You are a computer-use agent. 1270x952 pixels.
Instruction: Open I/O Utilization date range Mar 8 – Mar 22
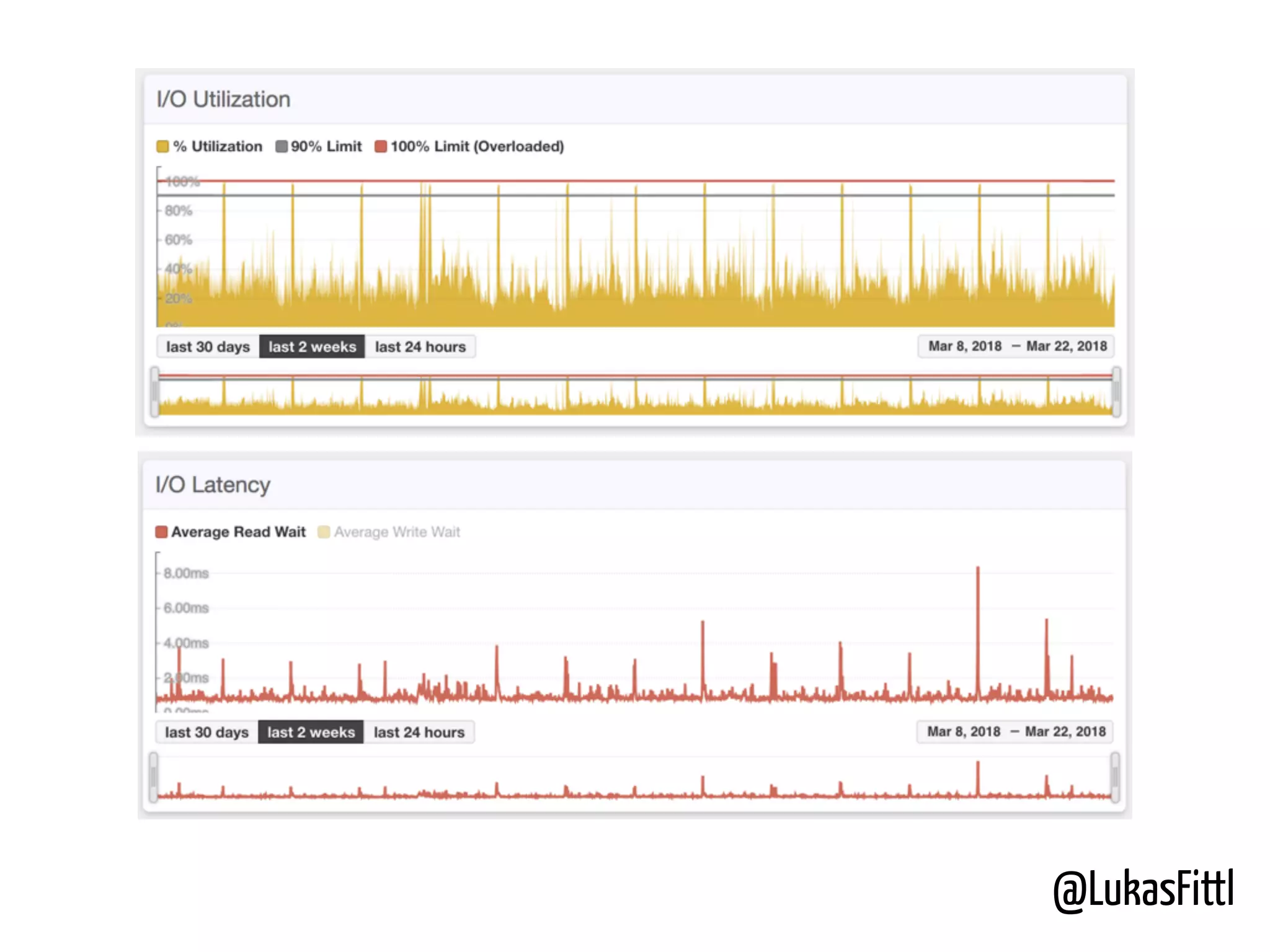[x=1016, y=346]
